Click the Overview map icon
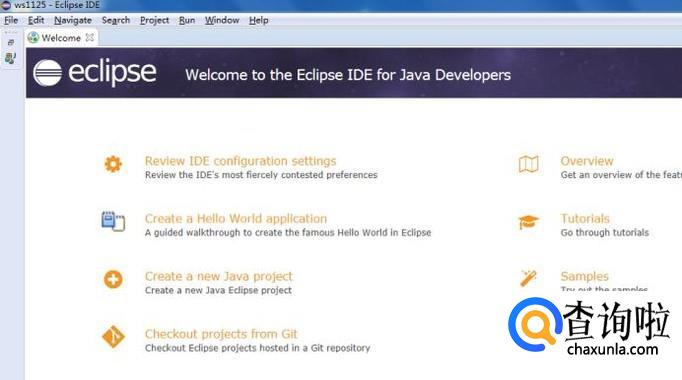Image resolution: width=682 pixels, height=380 pixels. (528, 164)
